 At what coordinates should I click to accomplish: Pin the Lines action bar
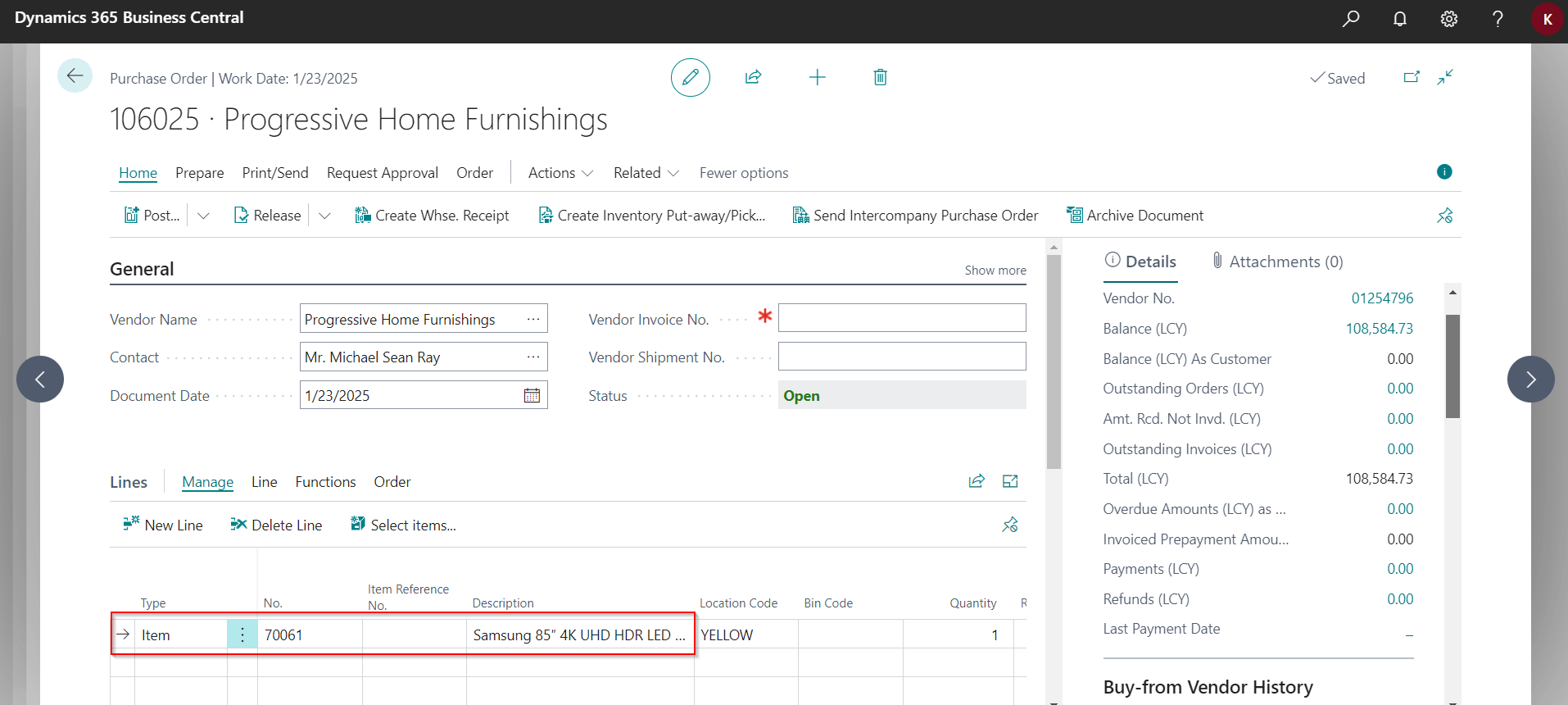pos(1010,525)
